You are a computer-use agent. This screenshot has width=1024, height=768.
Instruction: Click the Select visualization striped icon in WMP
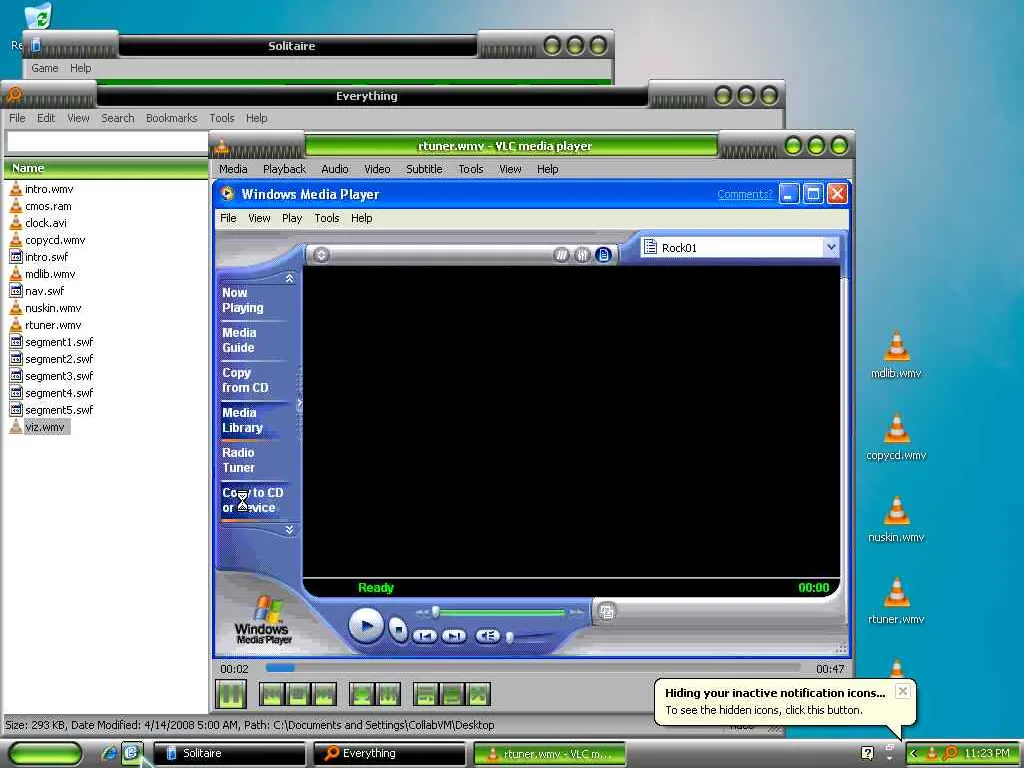click(x=561, y=255)
